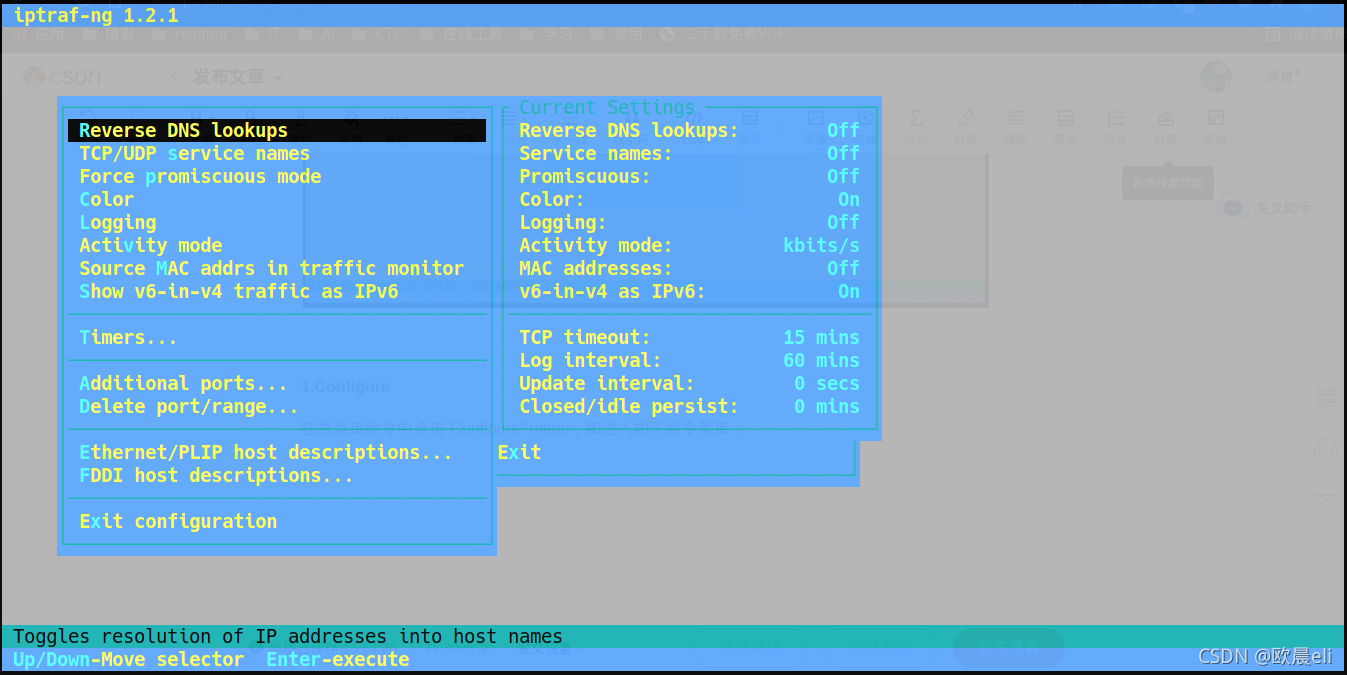1347x675 pixels.
Task: Choose Activity mode in the configuration menu
Action: [x=150, y=245]
